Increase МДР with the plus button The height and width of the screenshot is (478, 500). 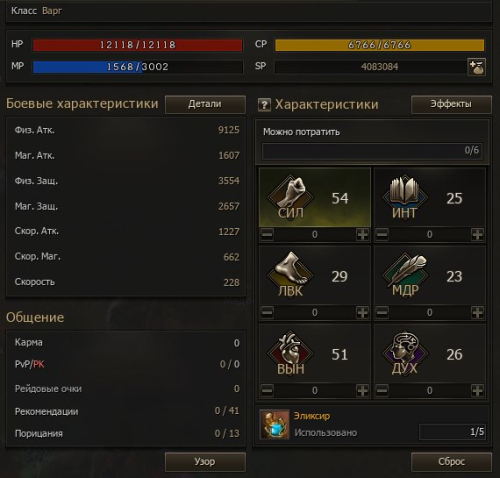tap(477, 312)
